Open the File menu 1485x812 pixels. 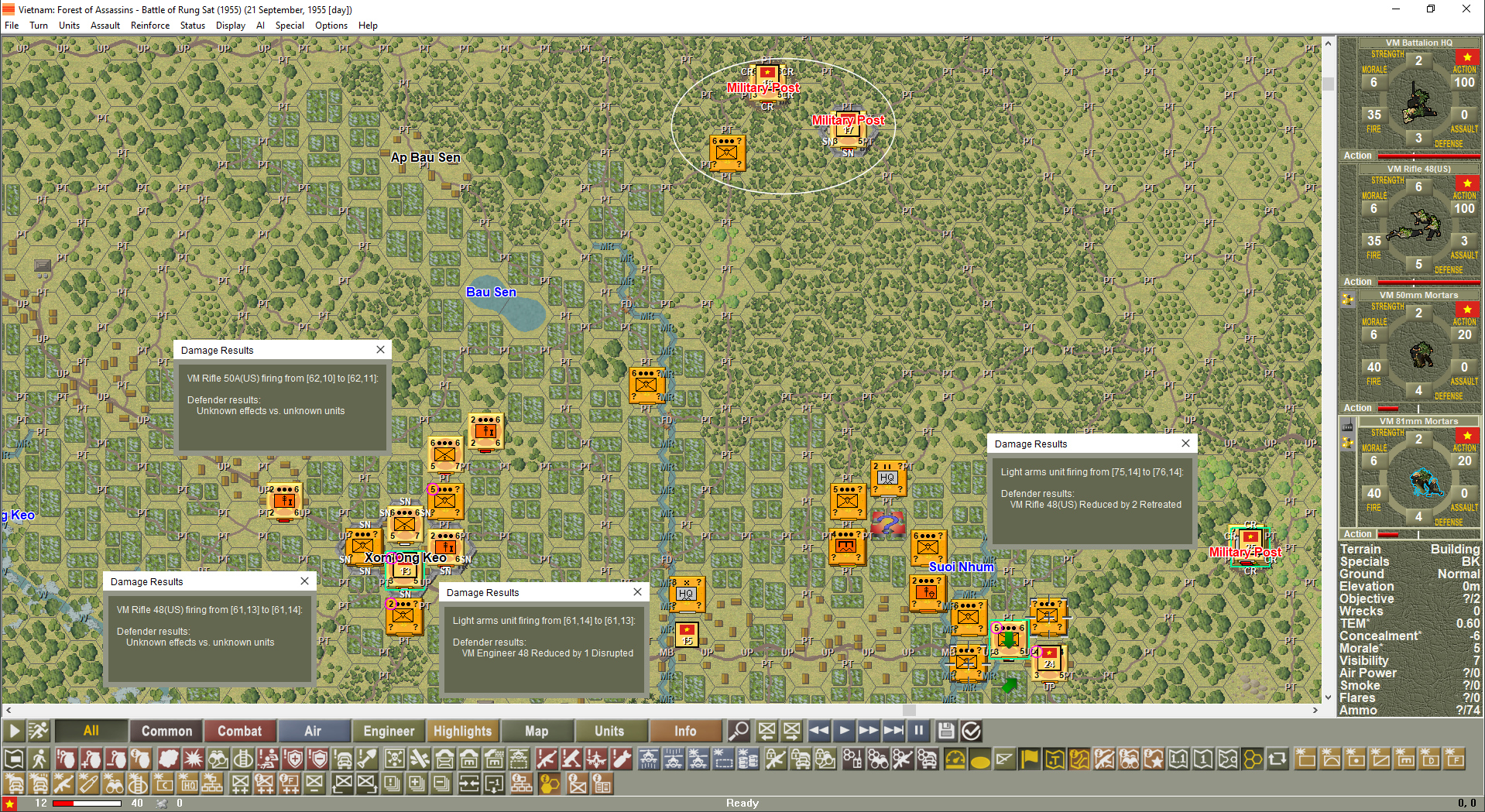tap(12, 26)
